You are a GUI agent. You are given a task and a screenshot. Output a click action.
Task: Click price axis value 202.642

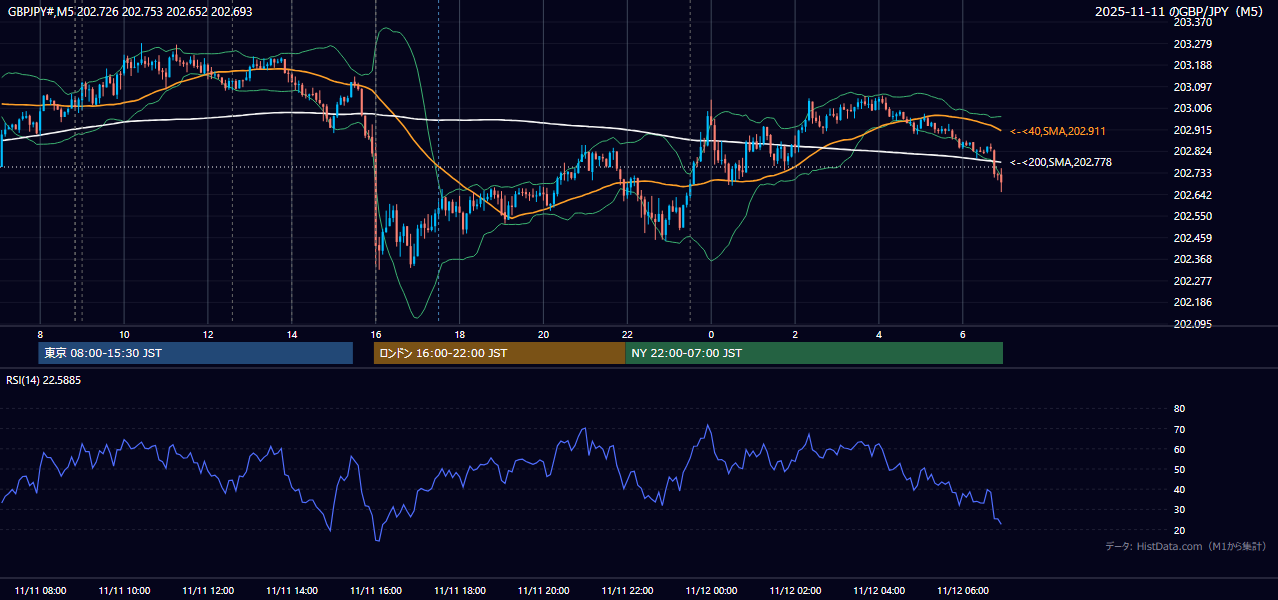coord(1193,195)
